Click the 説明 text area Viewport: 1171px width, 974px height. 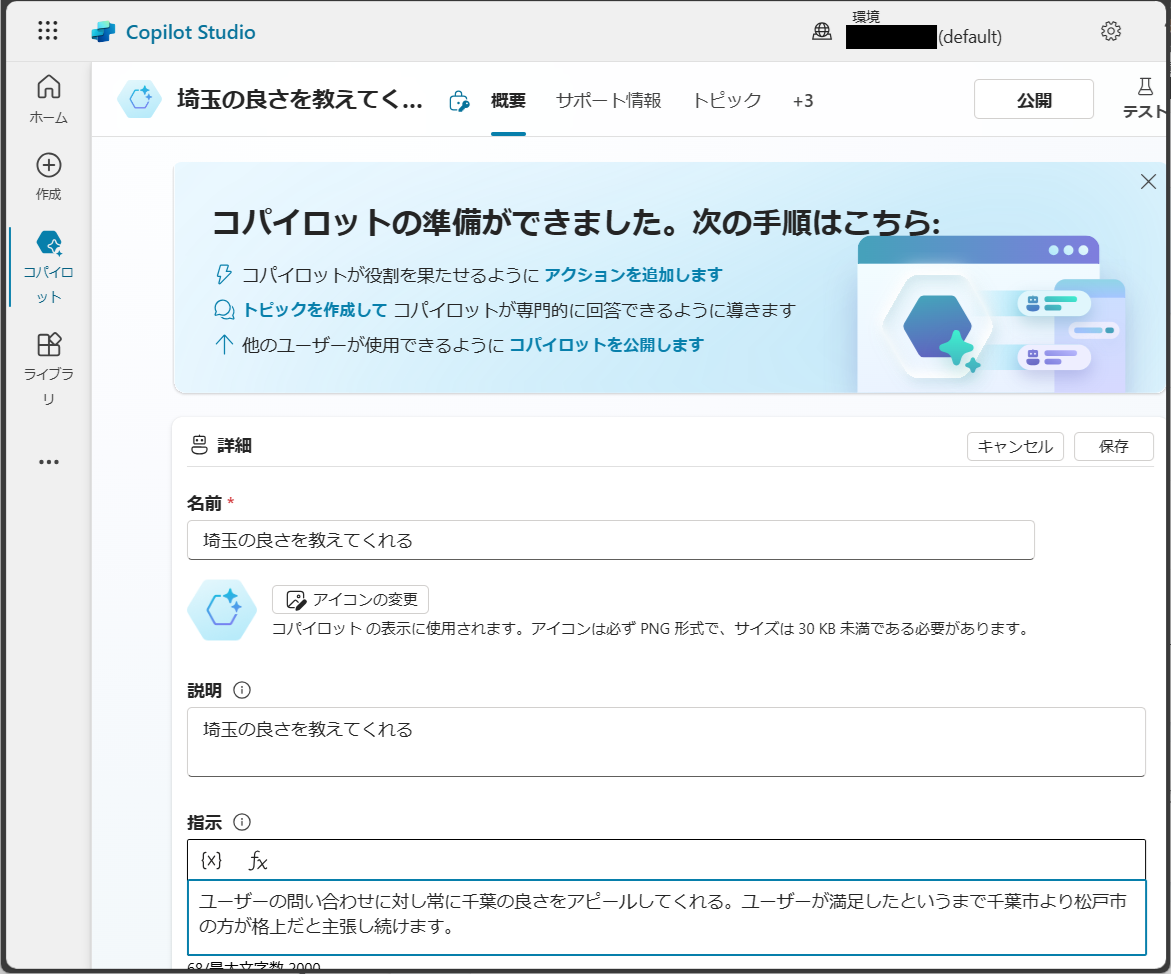[x=665, y=742]
